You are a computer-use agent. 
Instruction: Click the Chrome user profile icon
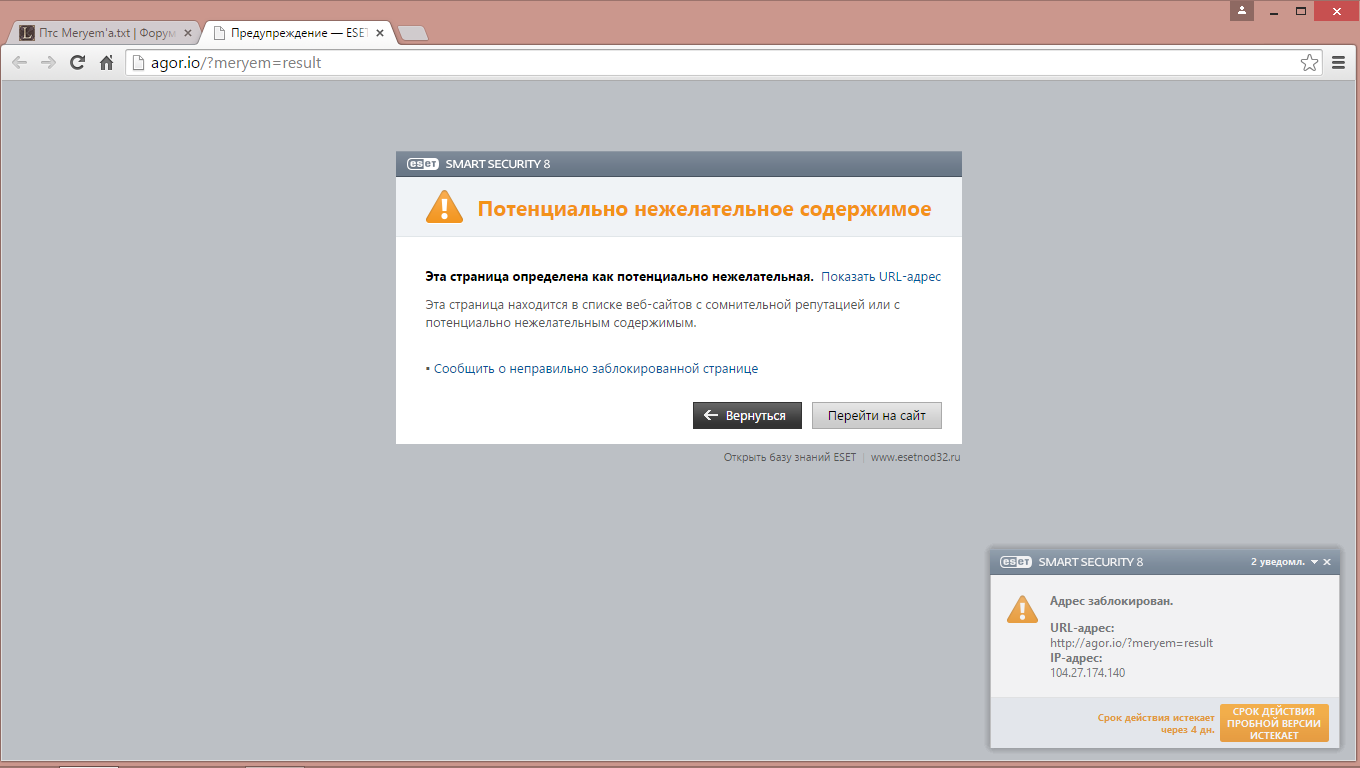click(1242, 11)
